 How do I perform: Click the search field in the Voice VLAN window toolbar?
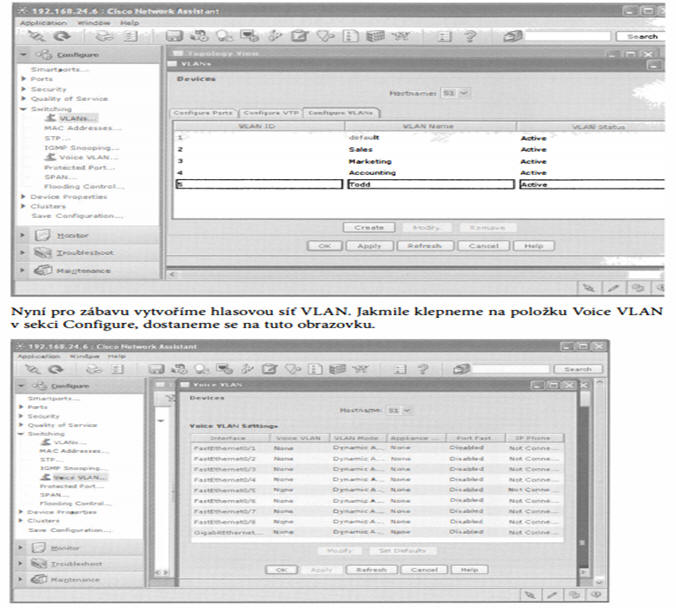[511, 369]
